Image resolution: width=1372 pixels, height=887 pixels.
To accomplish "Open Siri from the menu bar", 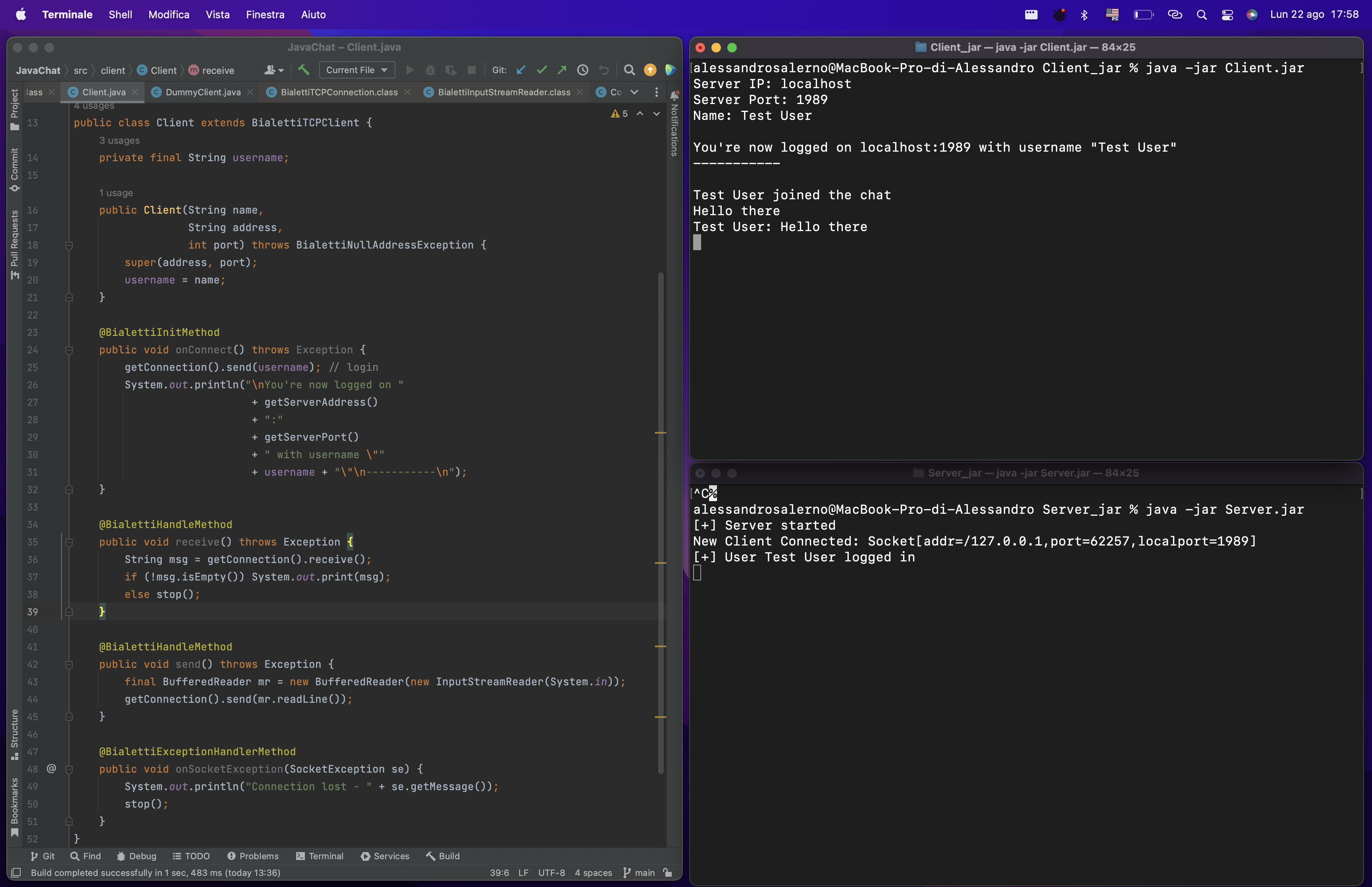I will (x=1252, y=15).
